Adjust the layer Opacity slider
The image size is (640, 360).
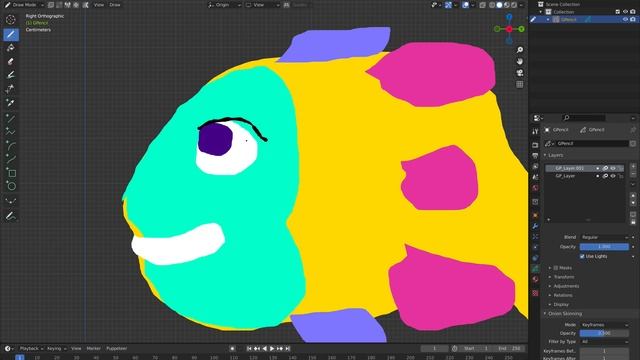pyautogui.click(x=604, y=247)
